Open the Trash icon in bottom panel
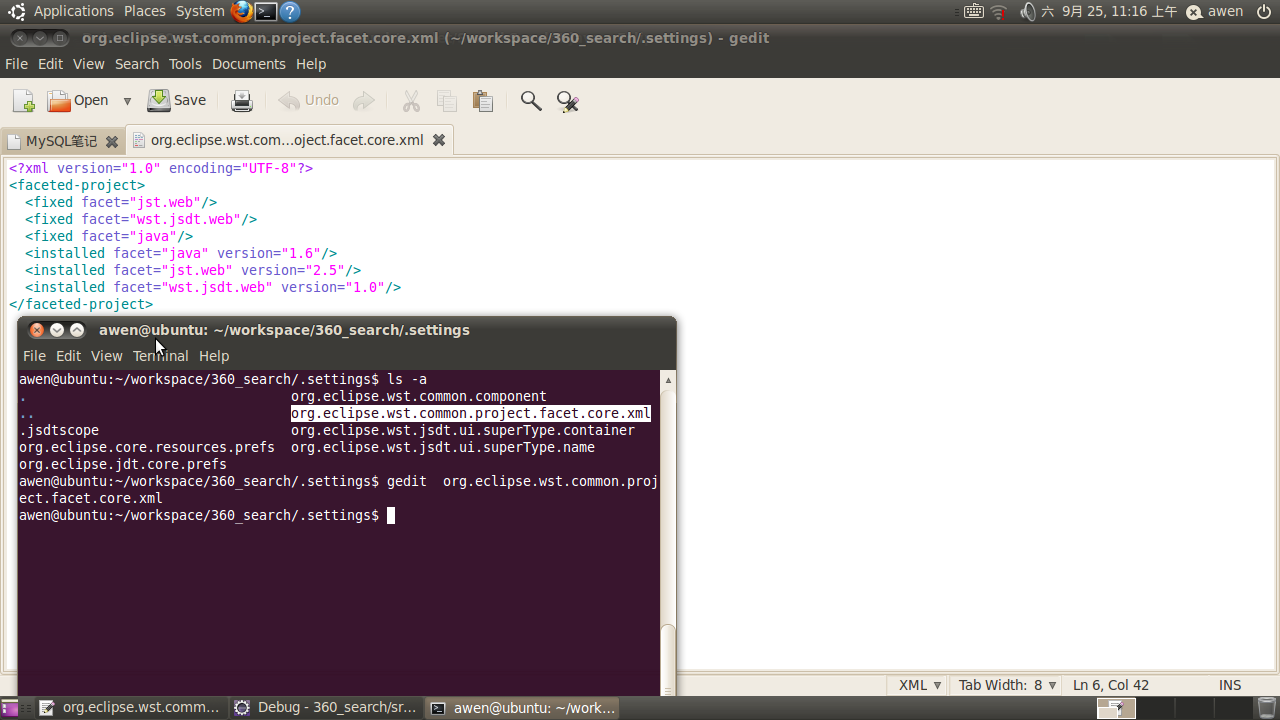The width and height of the screenshot is (1280, 720). (1266, 708)
